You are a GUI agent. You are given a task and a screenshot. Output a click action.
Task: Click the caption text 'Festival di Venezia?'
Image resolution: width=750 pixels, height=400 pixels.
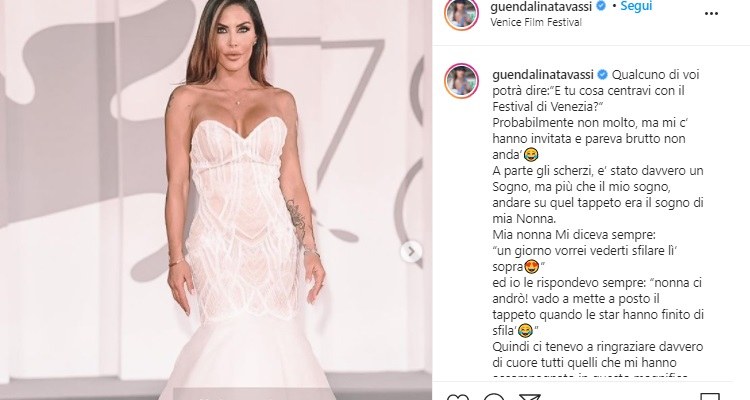tap(547, 107)
